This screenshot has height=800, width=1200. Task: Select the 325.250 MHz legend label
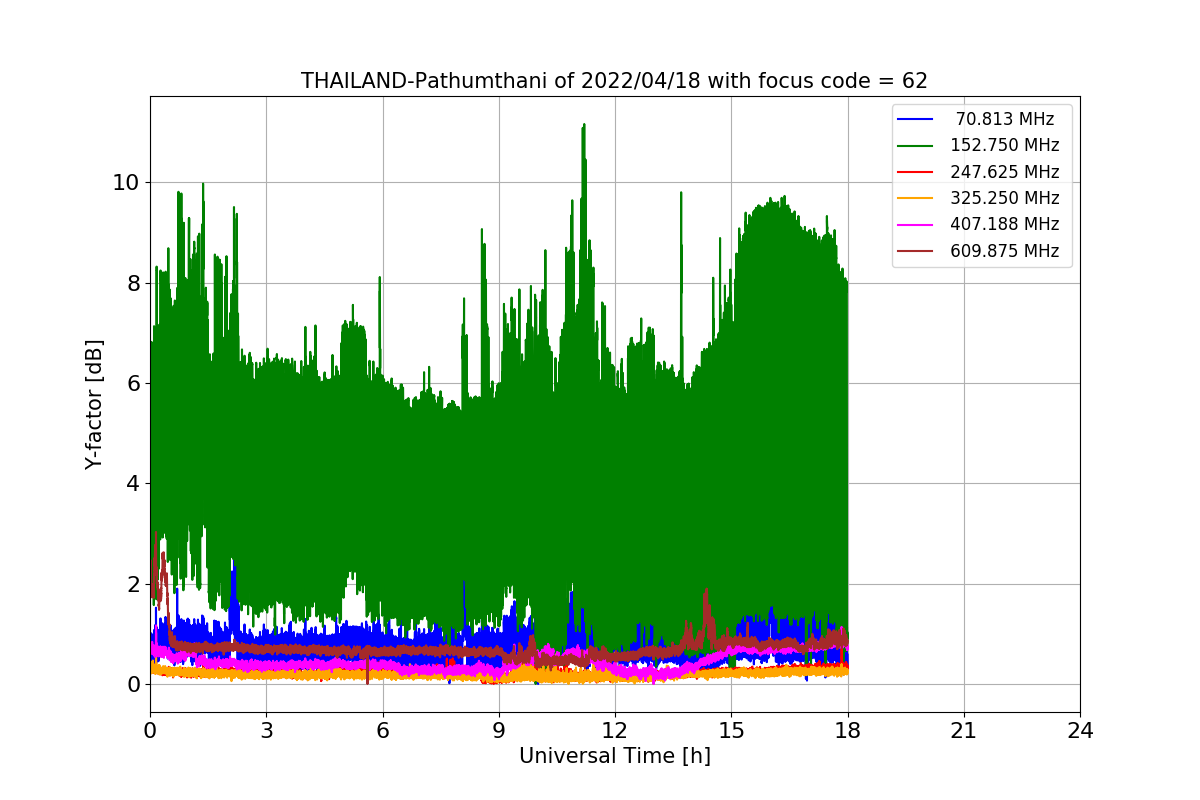(1004, 198)
